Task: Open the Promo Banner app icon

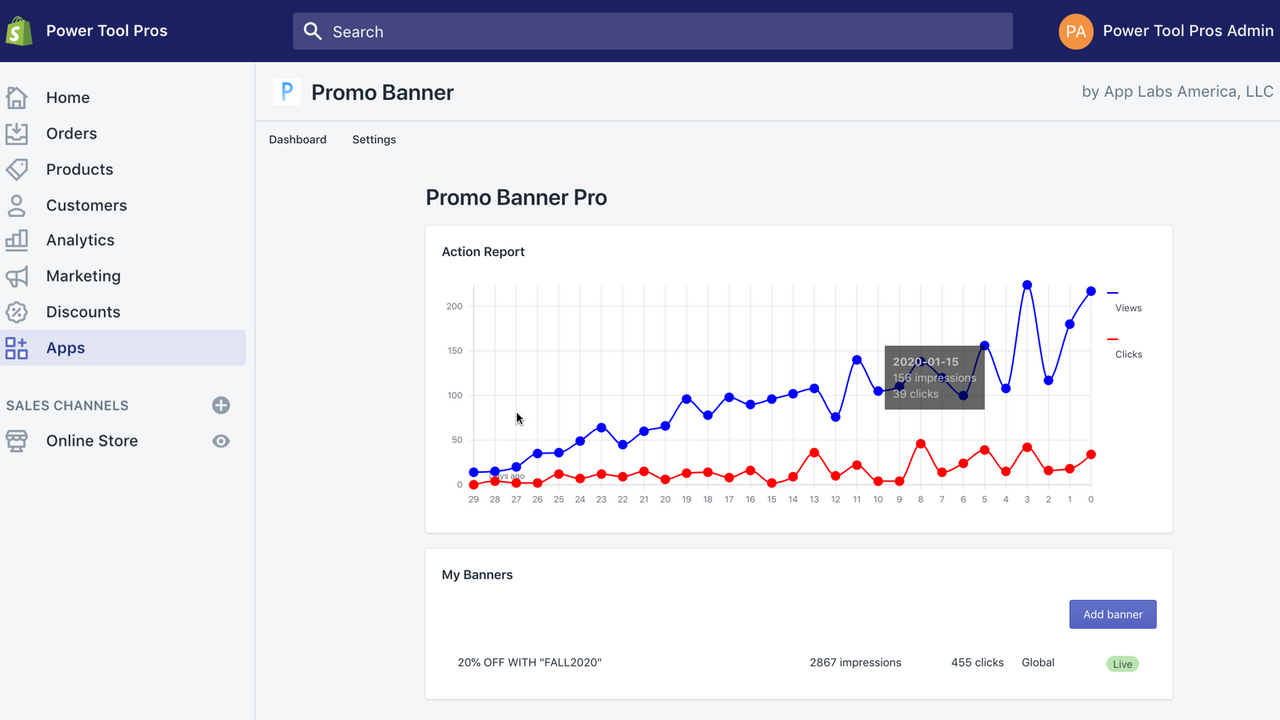Action: click(x=287, y=91)
